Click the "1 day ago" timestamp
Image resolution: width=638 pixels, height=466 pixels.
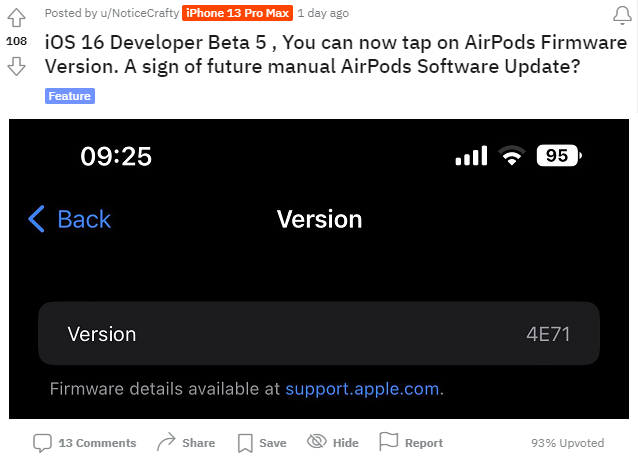(323, 13)
